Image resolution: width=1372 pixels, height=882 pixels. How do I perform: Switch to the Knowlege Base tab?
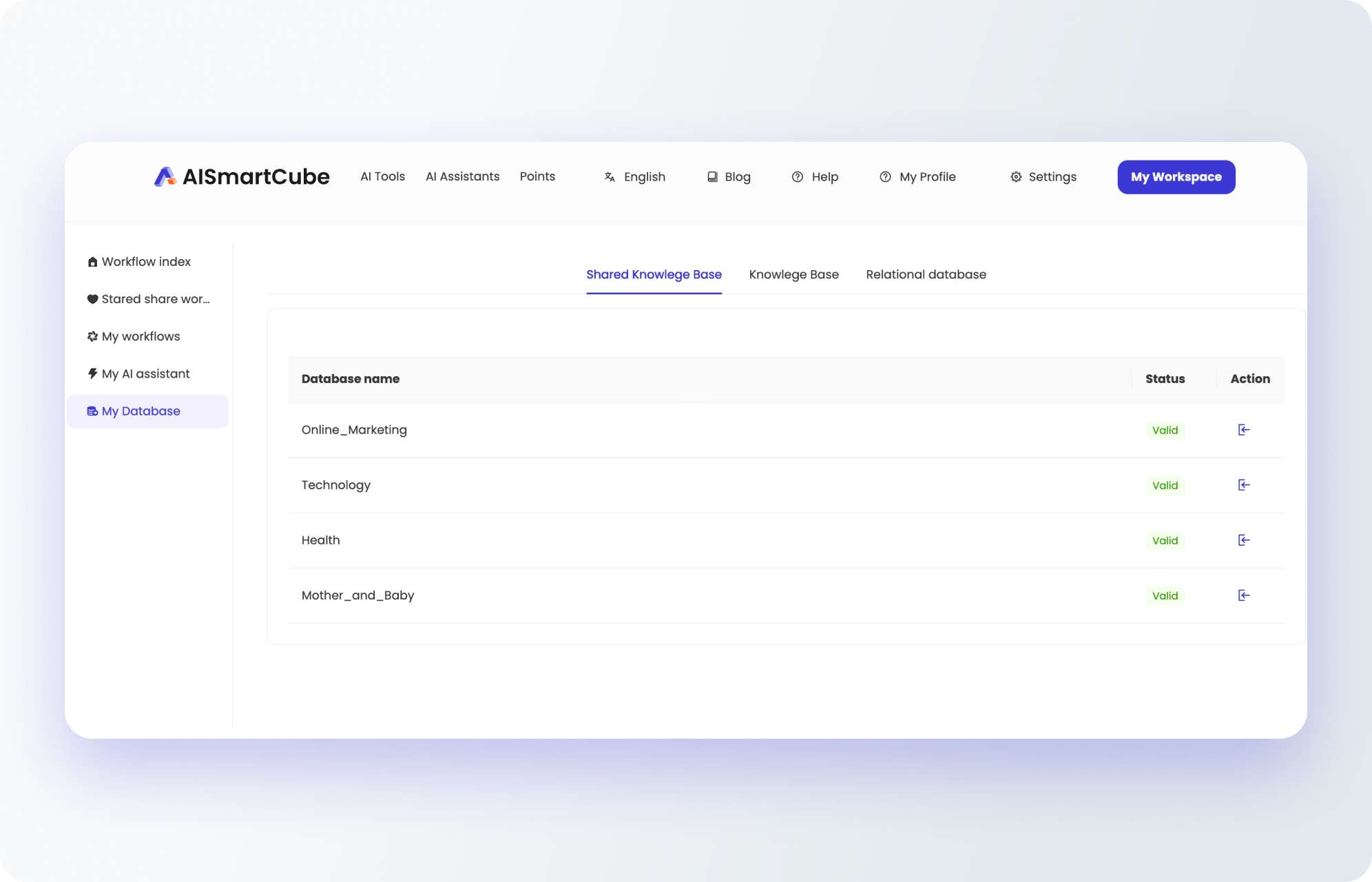coord(793,274)
